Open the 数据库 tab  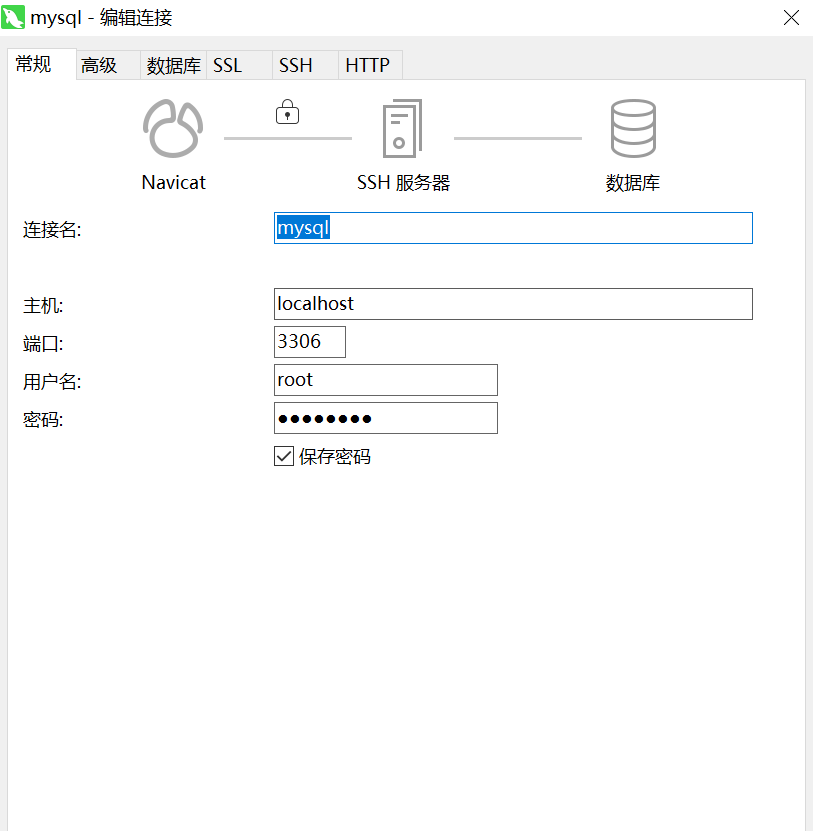173,65
